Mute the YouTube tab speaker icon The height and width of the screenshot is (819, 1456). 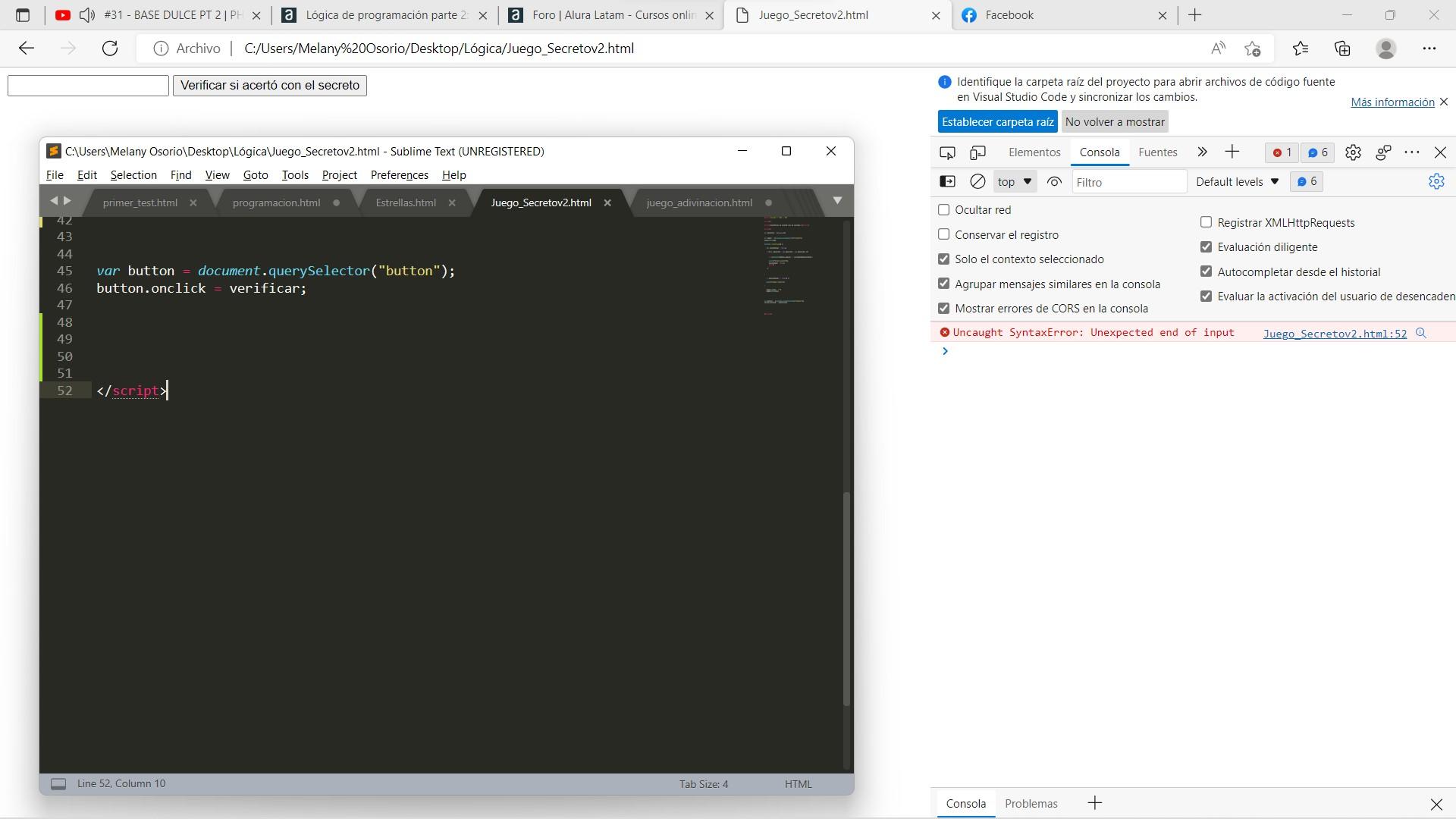[x=87, y=15]
